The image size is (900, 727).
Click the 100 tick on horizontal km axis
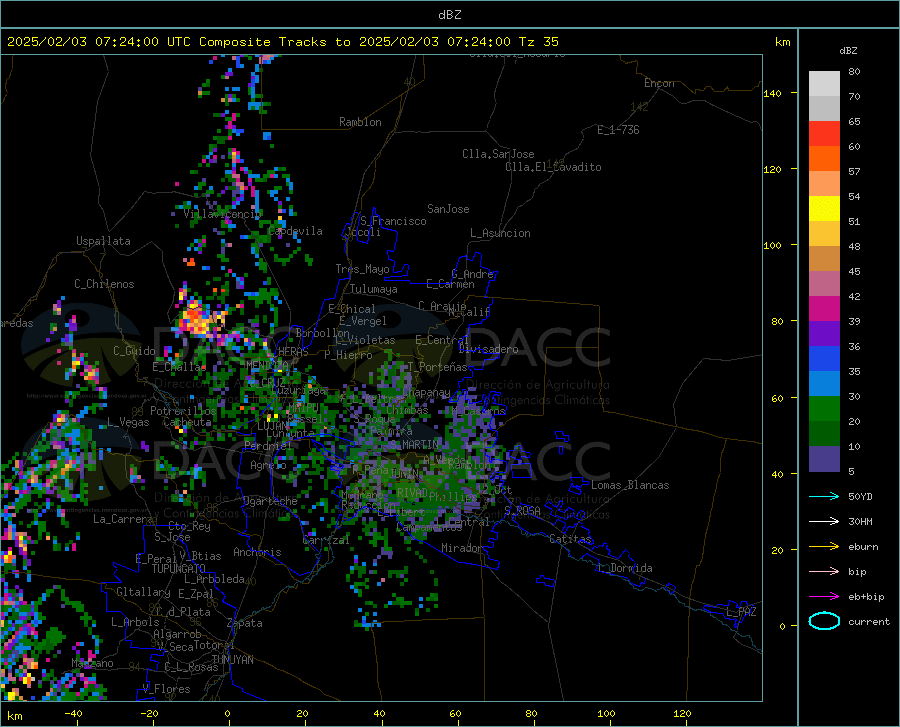606,713
